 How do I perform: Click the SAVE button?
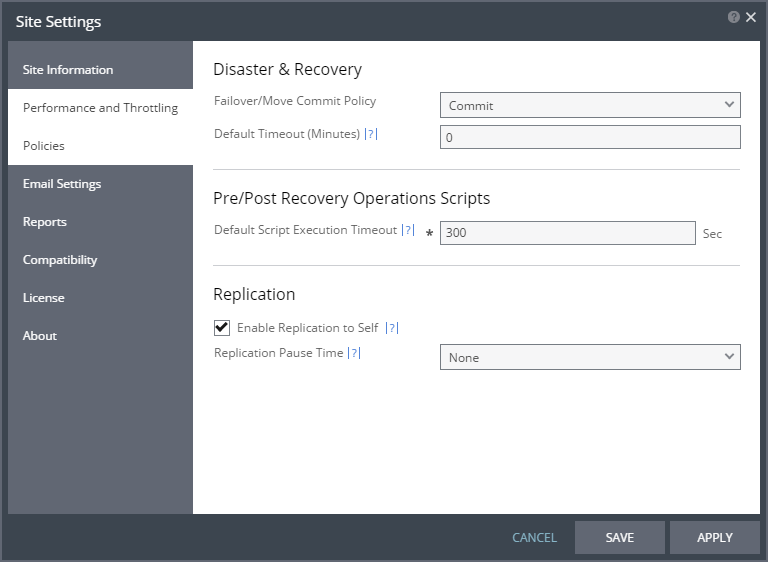coord(620,538)
